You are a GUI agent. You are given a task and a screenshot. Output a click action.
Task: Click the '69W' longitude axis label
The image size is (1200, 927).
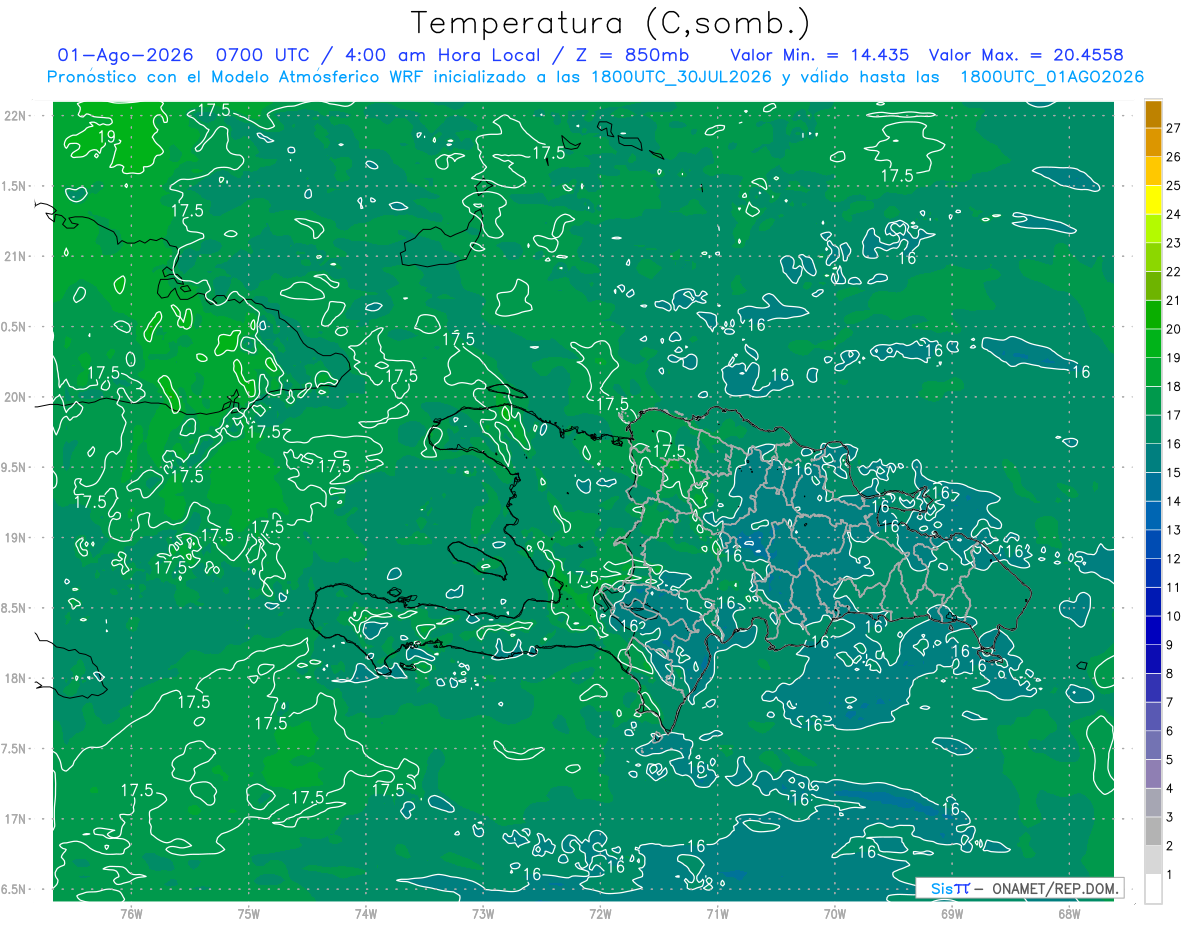pos(951,914)
